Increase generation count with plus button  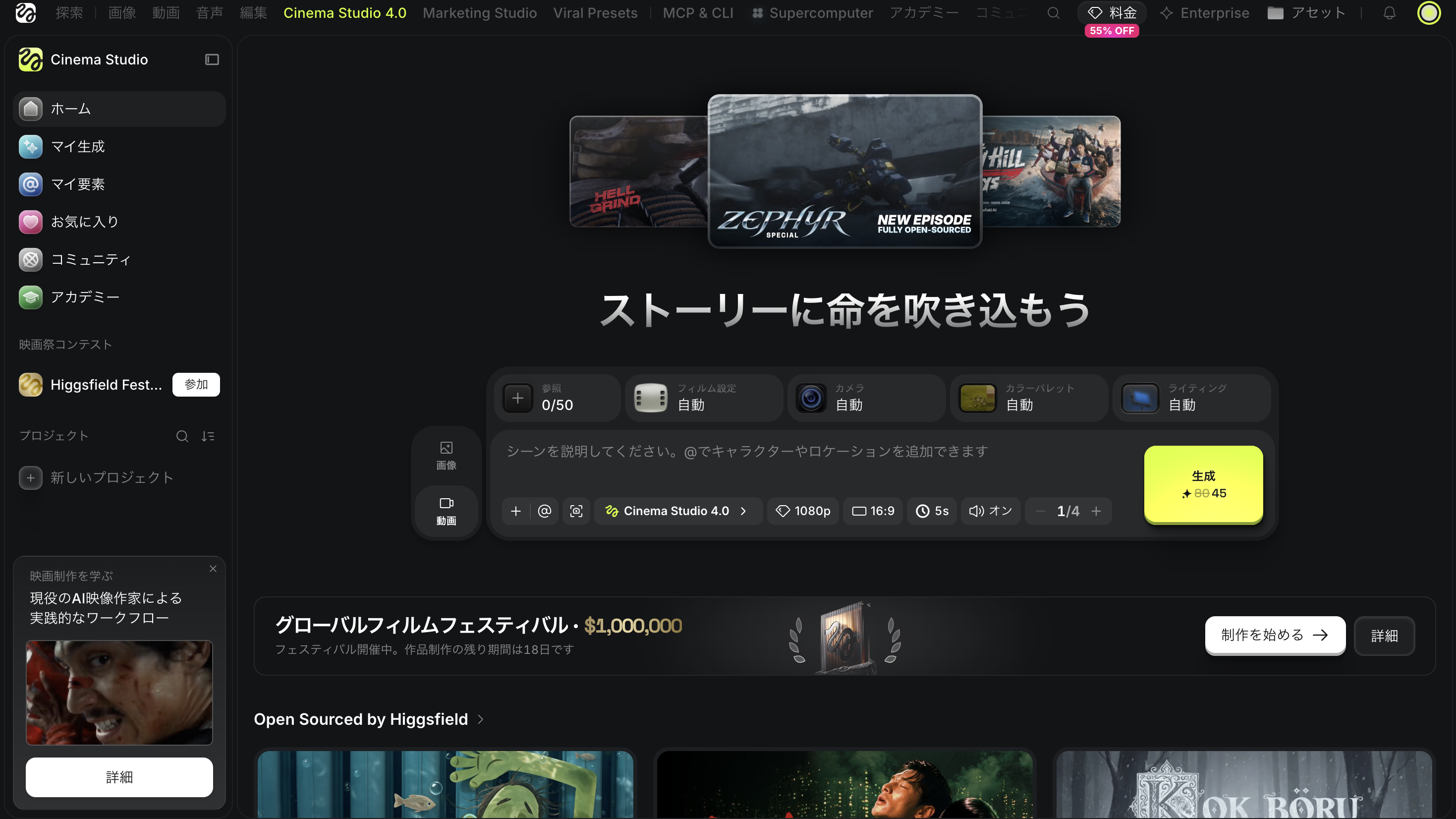[1096, 511]
